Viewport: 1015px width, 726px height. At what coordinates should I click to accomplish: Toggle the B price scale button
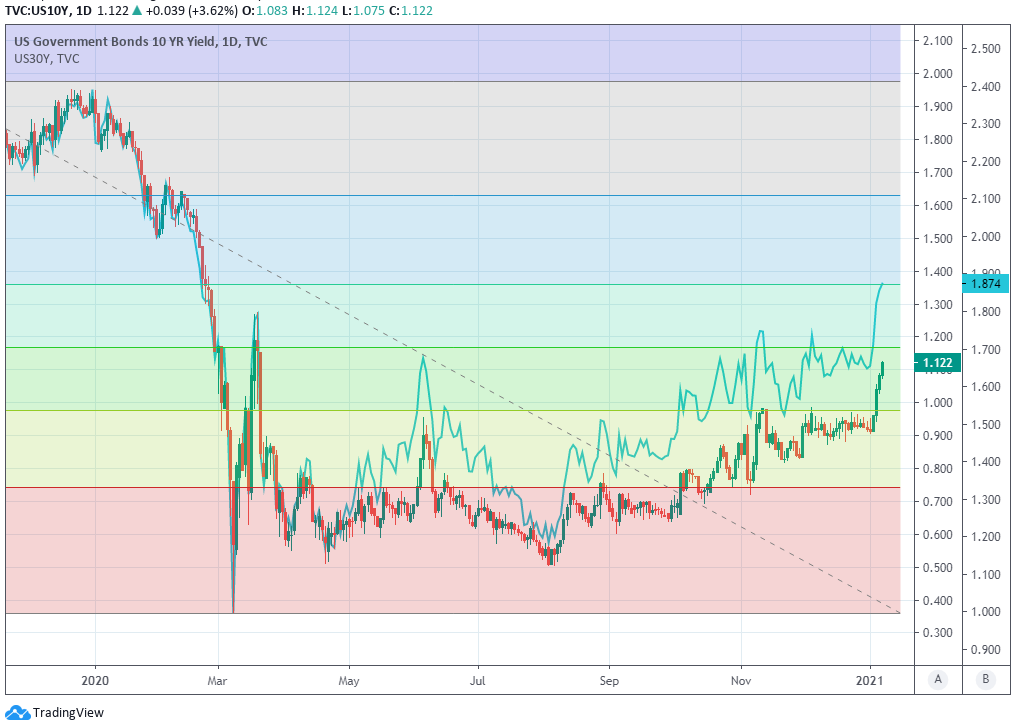point(986,680)
